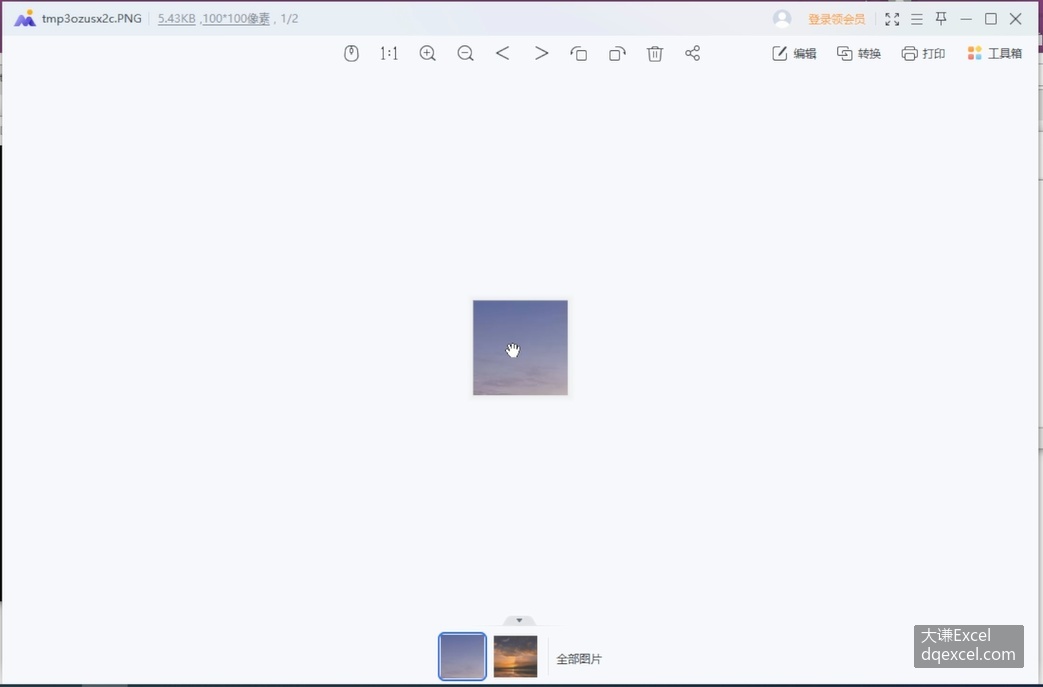This screenshot has width=1043, height=687.
Task: Click the 登录领会员 login link
Action: 836,19
